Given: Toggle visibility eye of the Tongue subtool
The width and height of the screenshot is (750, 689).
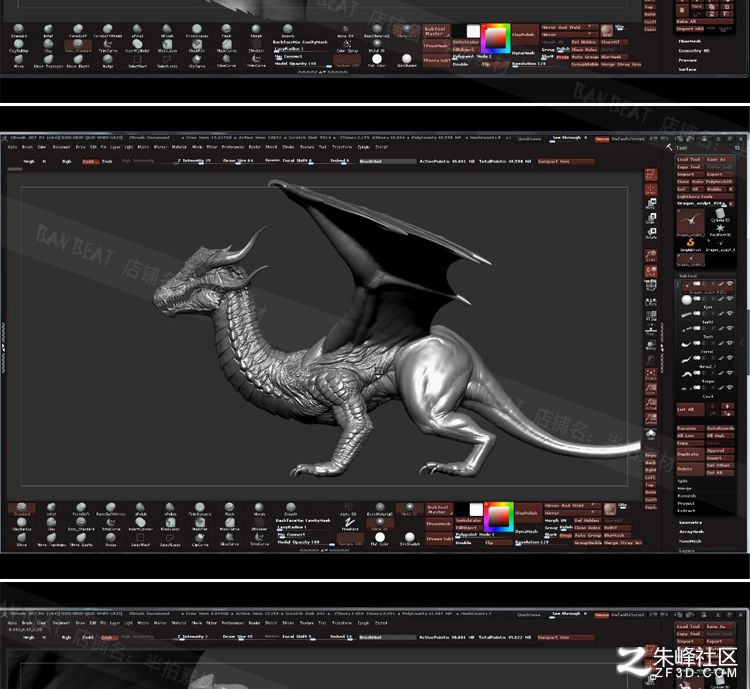Looking at the screenshot, I should [x=729, y=373].
